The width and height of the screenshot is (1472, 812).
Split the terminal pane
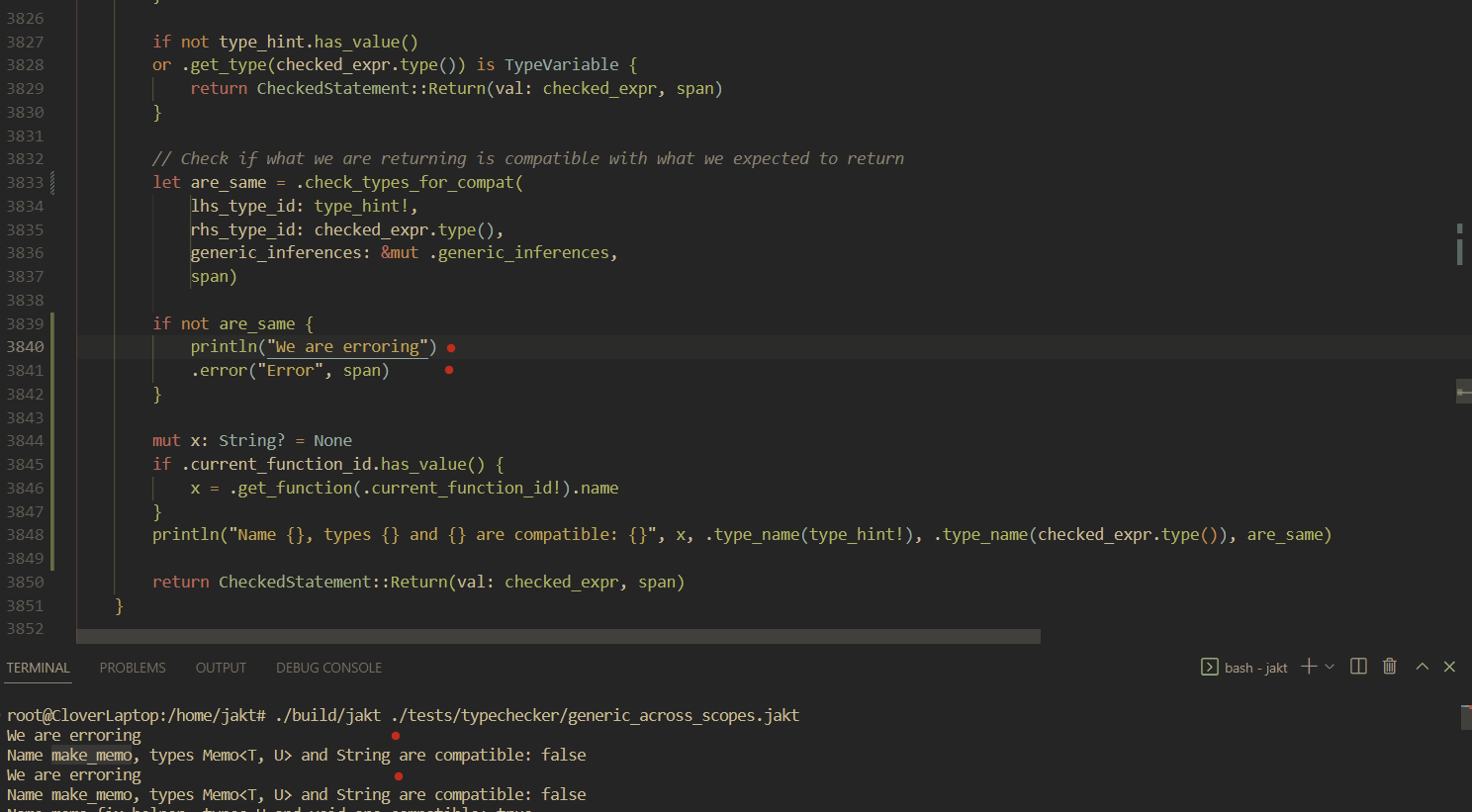(x=1358, y=667)
